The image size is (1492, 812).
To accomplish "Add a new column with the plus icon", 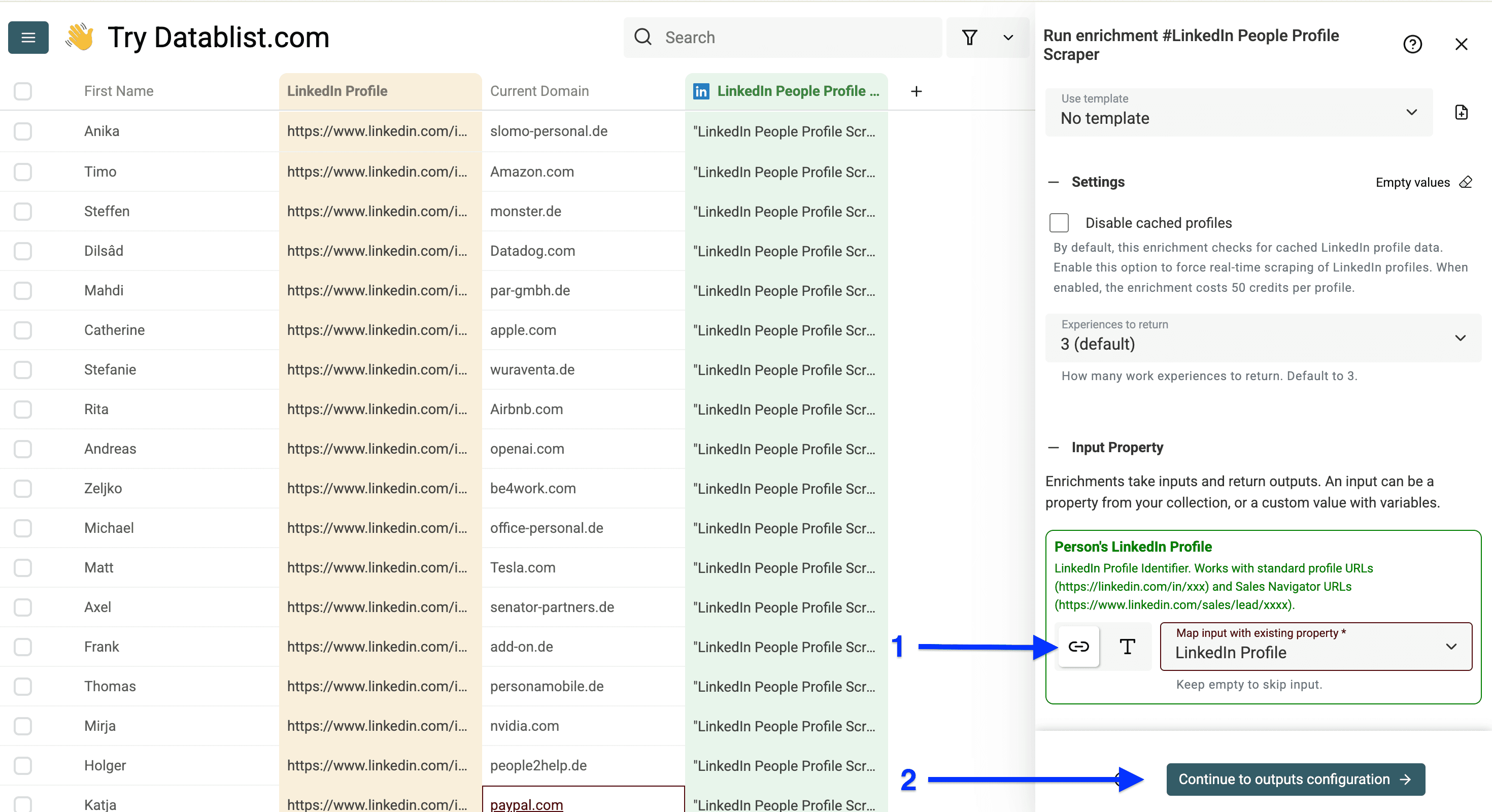I will click(x=917, y=91).
